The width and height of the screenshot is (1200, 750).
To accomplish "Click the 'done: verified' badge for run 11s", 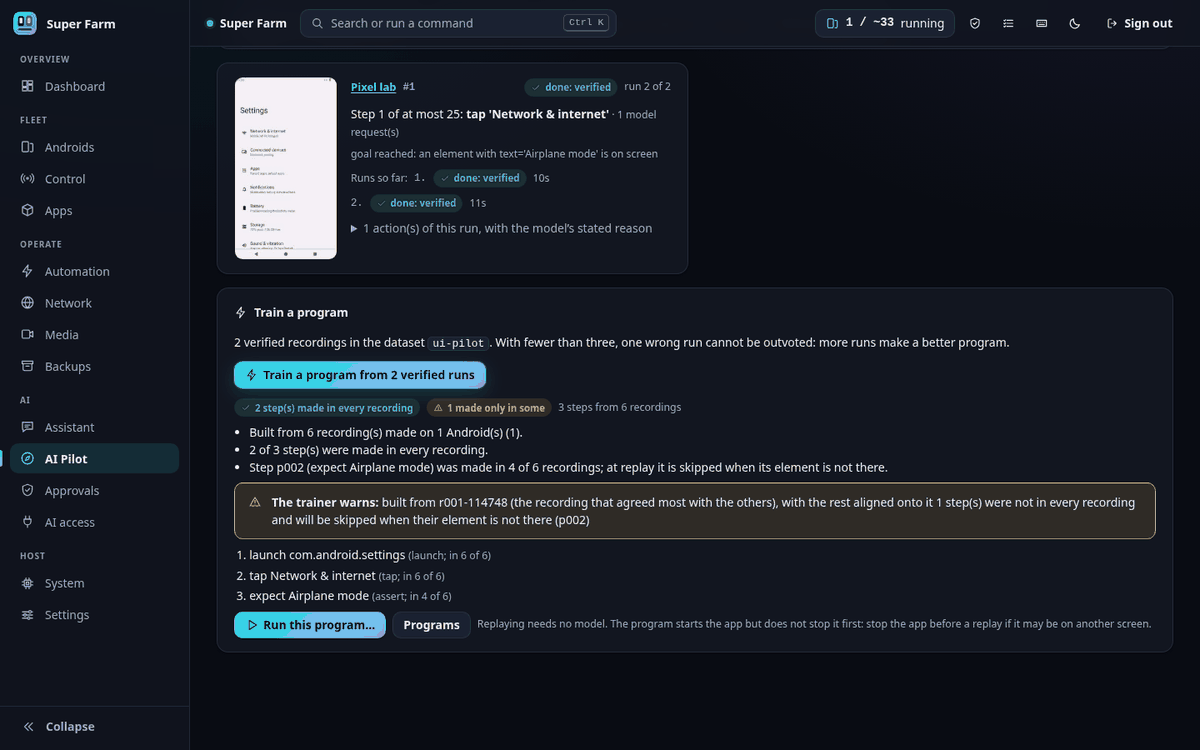I will click(x=417, y=203).
